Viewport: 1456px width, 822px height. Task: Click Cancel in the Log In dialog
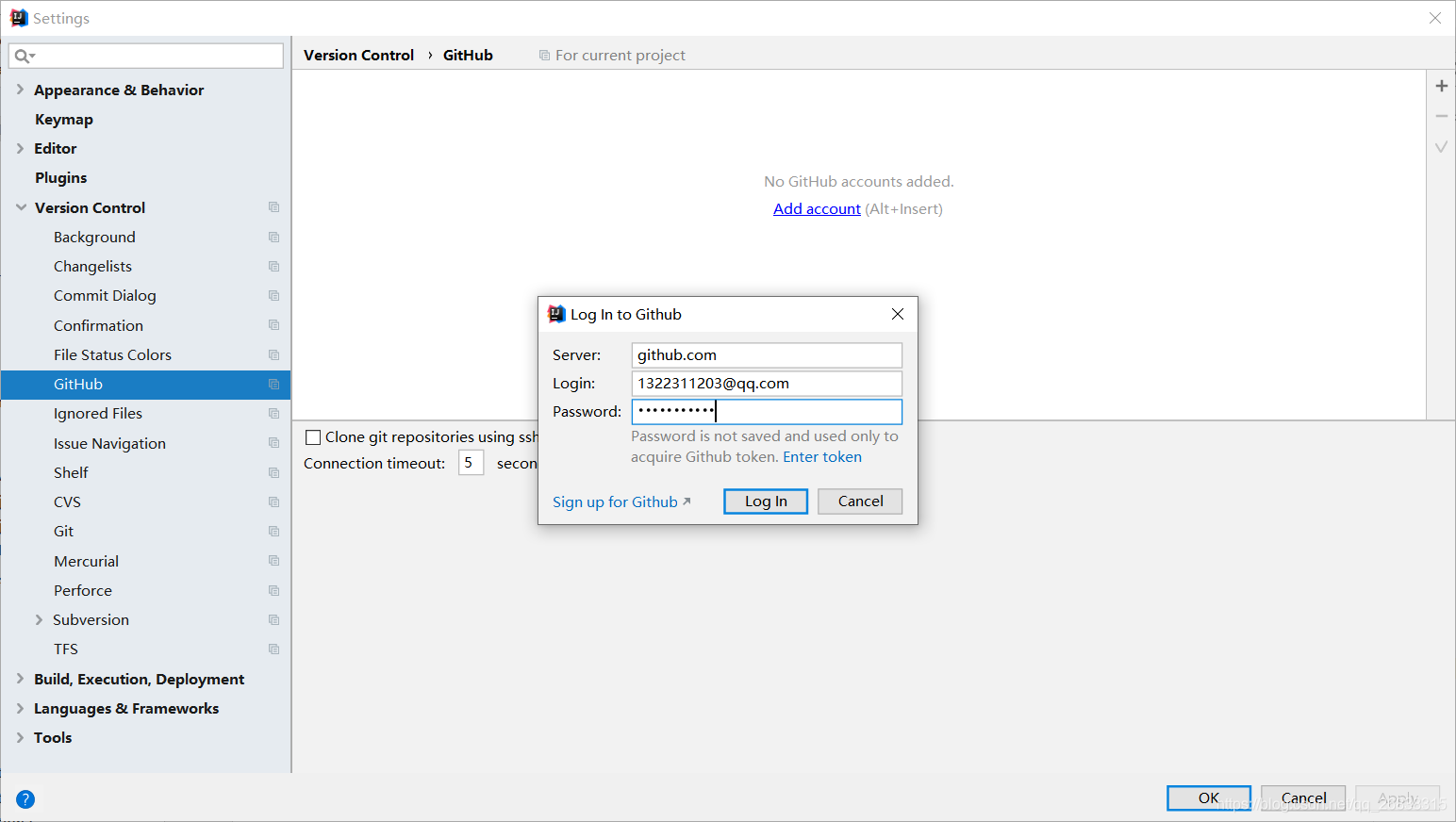pos(860,501)
